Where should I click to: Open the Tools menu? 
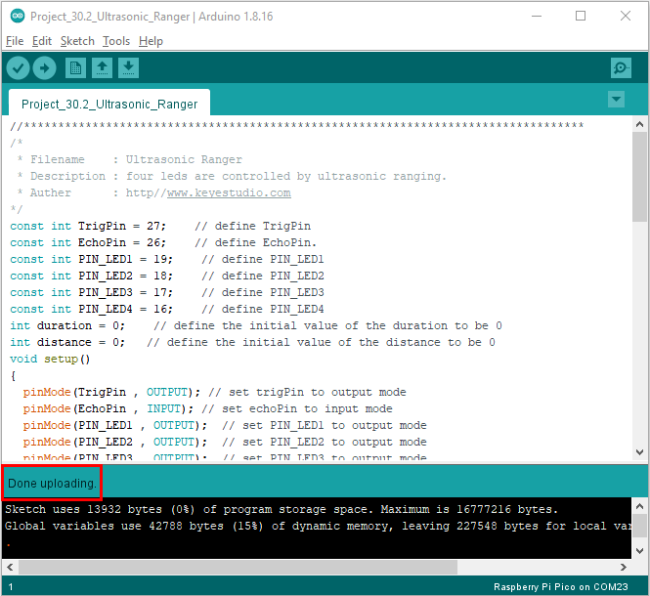pyautogui.click(x=116, y=41)
